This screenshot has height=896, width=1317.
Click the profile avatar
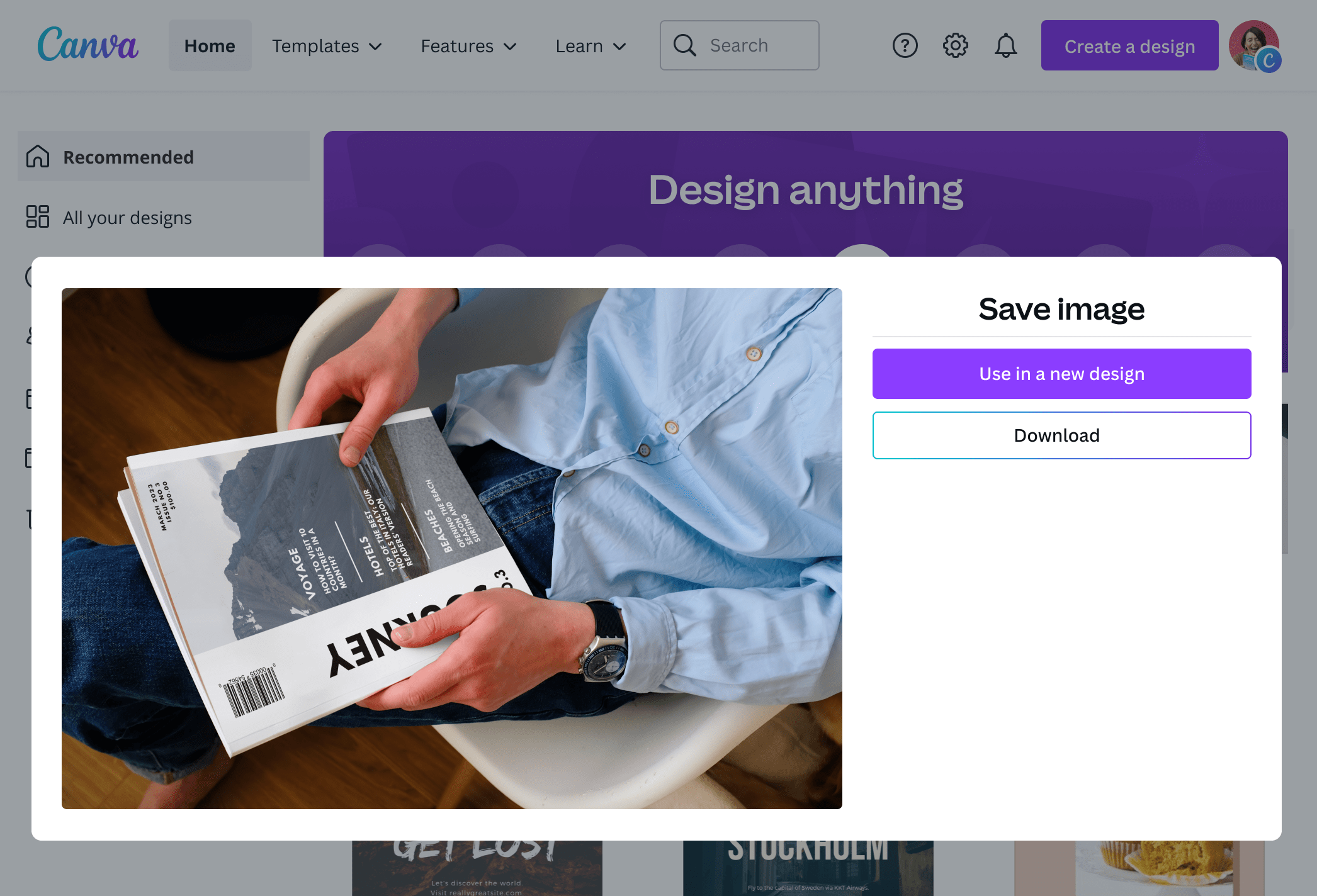click(x=1255, y=45)
